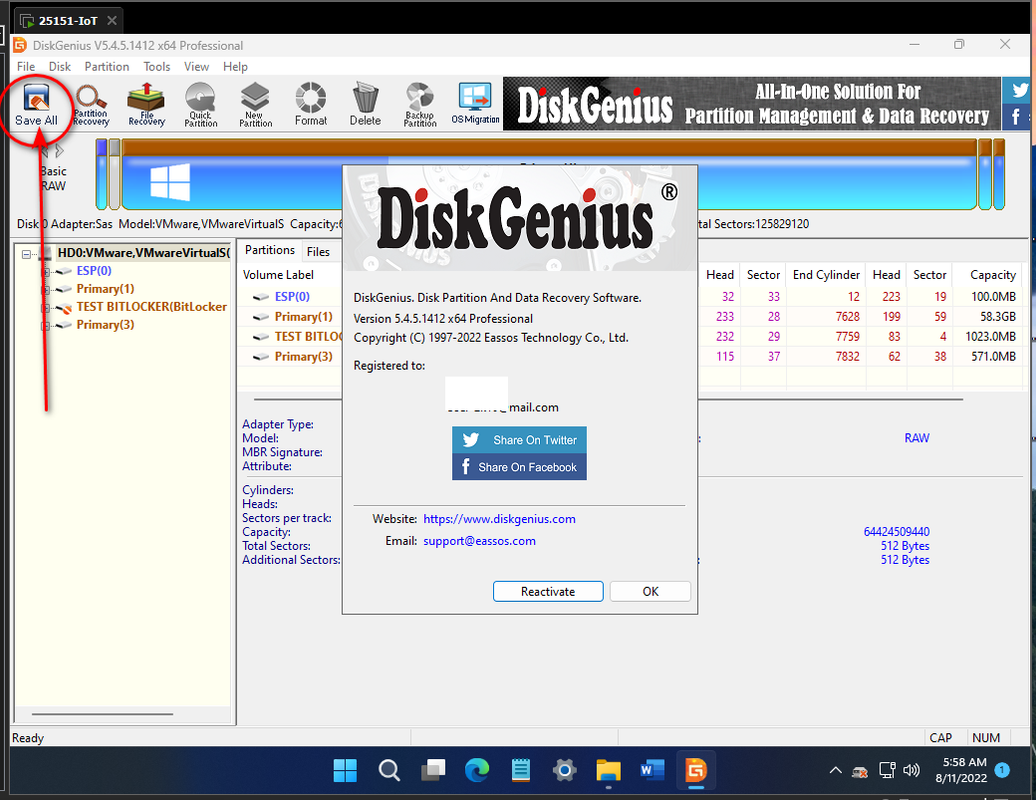Expand the TEST BITLOCKER tree node

coord(46,308)
